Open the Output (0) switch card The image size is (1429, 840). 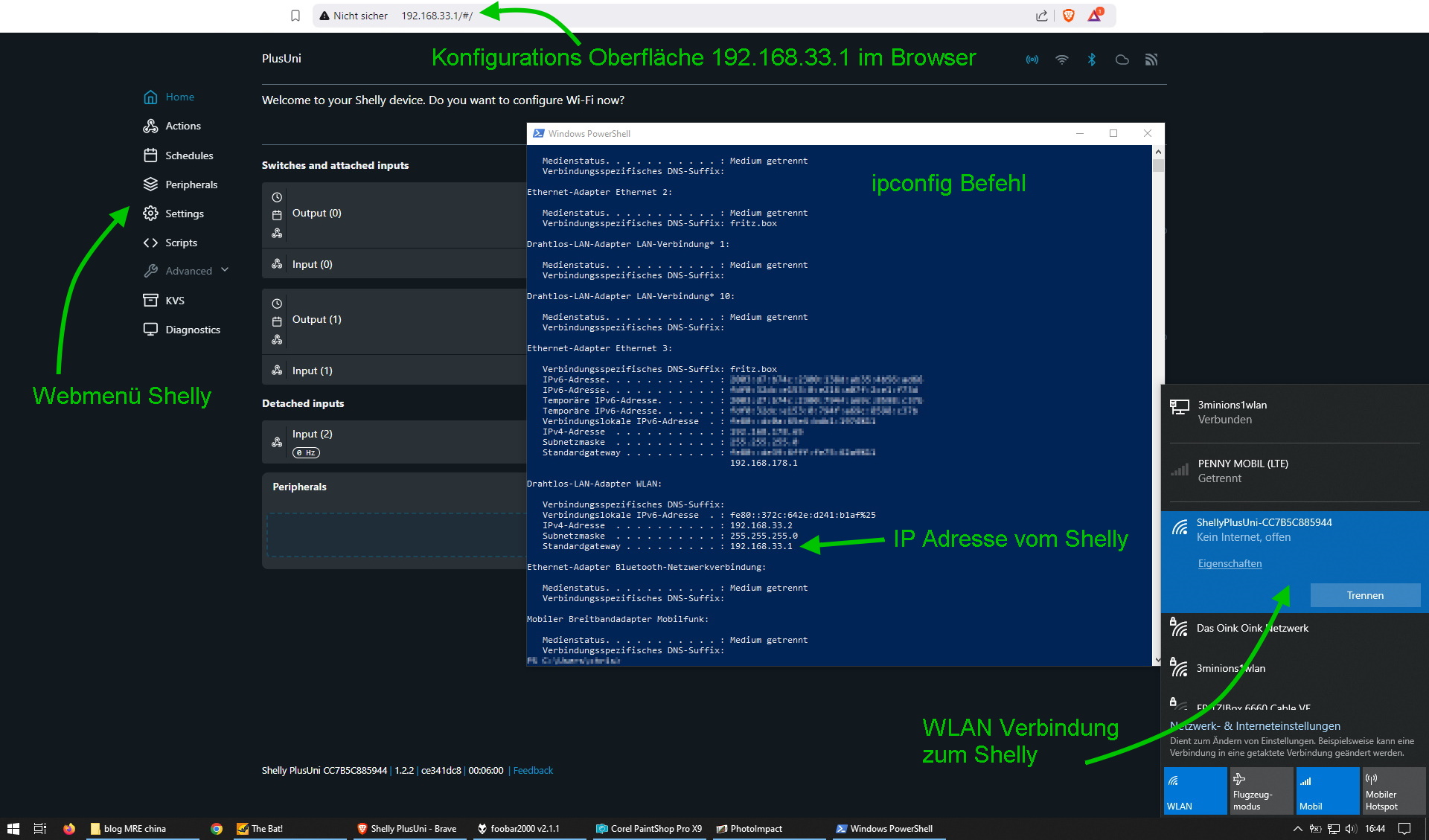394,214
